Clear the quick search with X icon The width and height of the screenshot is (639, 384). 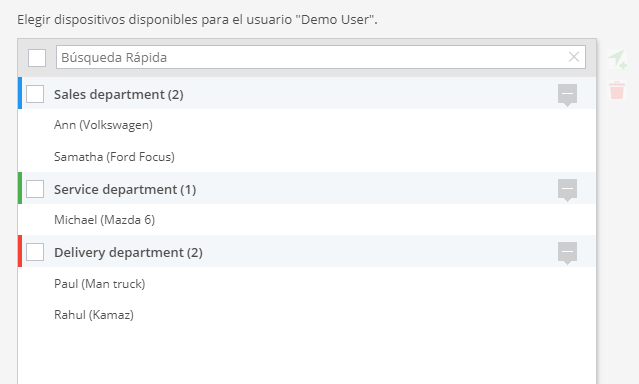click(x=574, y=57)
